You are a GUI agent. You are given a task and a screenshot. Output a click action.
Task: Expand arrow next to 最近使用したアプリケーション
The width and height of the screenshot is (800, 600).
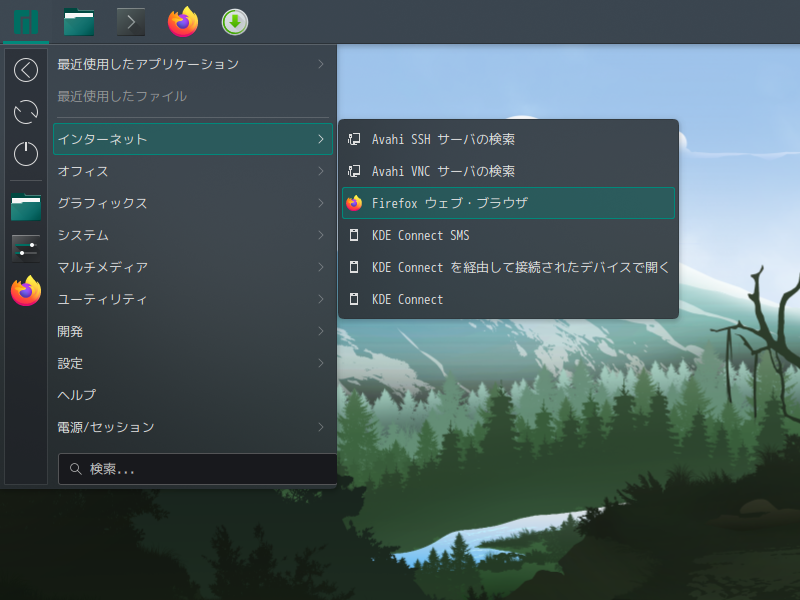click(x=321, y=64)
